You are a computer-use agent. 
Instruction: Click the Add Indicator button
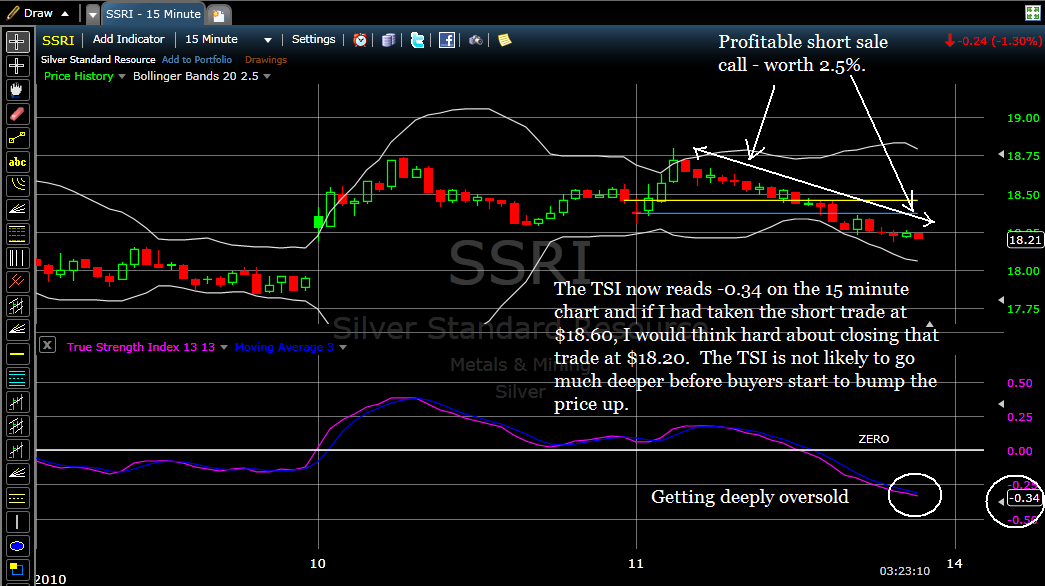tap(128, 39)
